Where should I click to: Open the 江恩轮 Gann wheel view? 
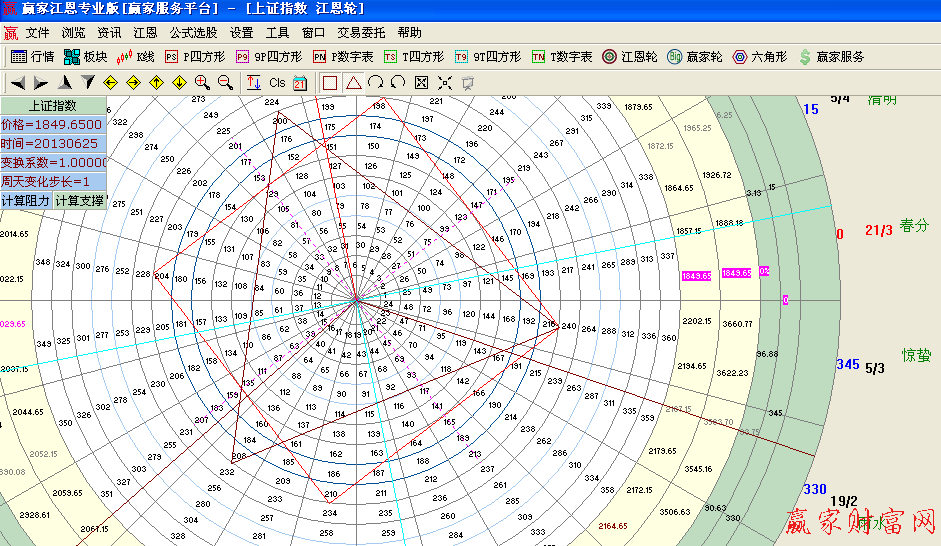point(630,57)
